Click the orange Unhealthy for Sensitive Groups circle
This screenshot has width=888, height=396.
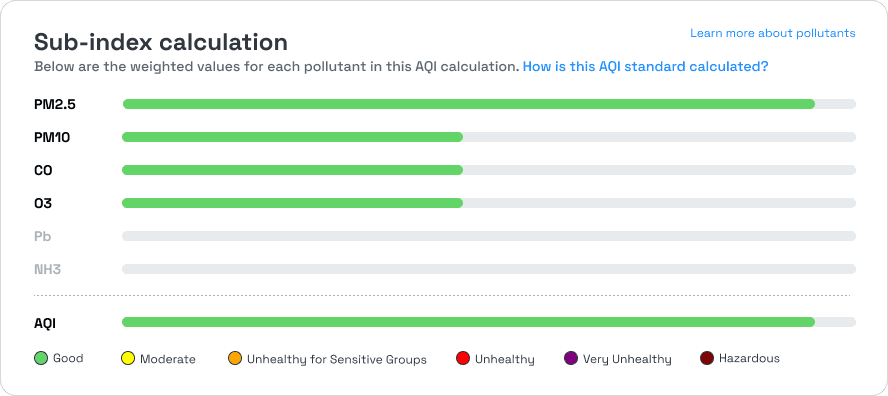point(234,359)
